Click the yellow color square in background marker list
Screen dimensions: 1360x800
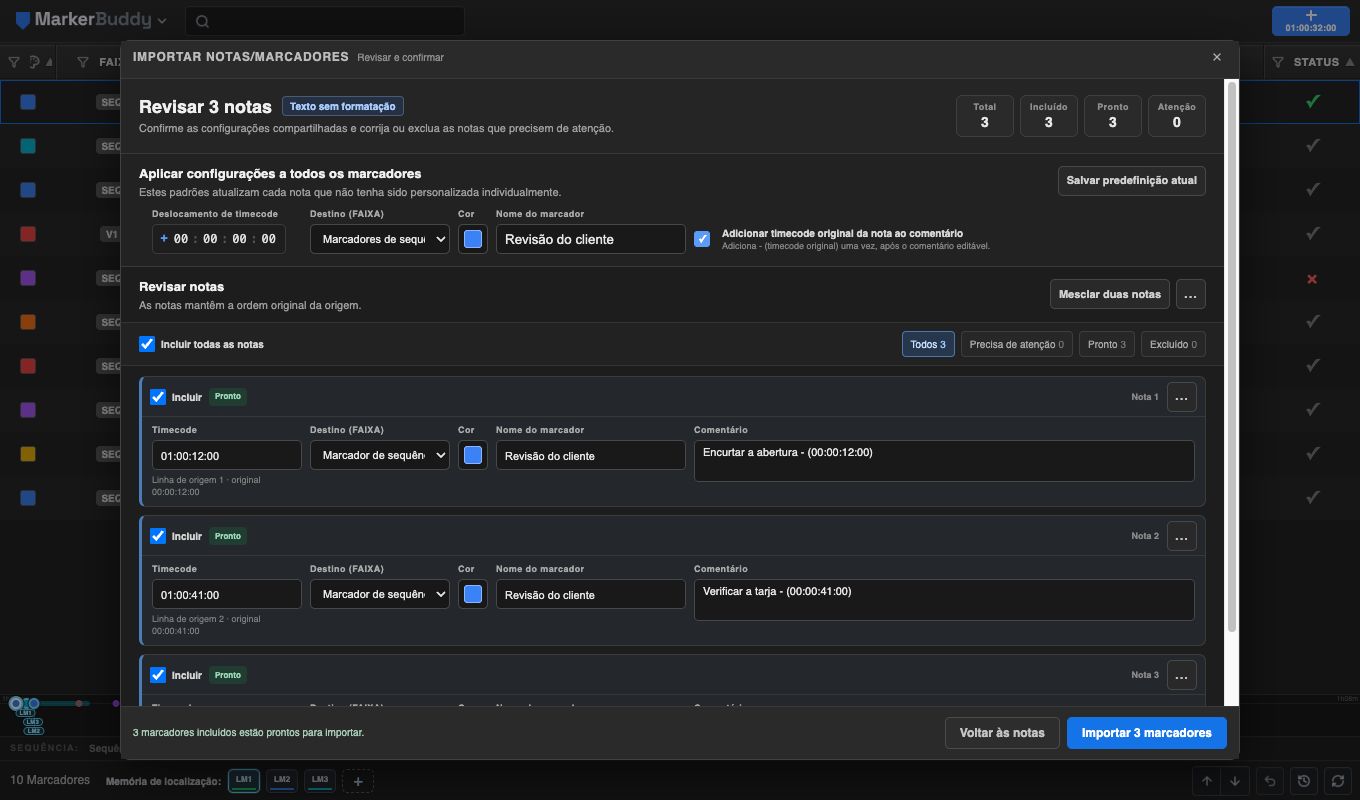coord(28,454)
